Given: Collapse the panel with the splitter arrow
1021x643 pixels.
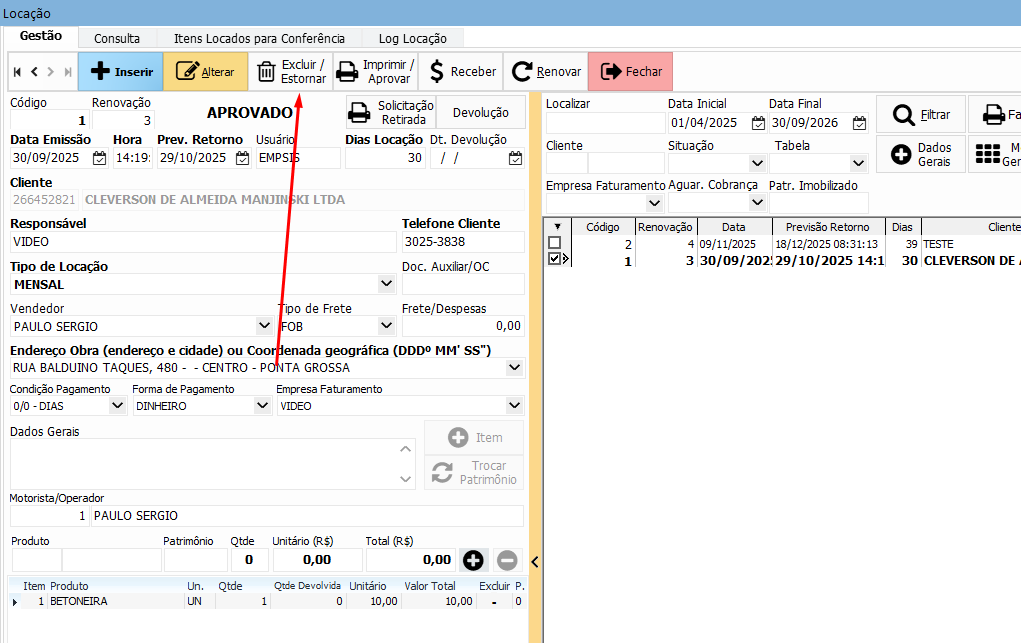Looking at the screenshot, I should pos(535,561).
